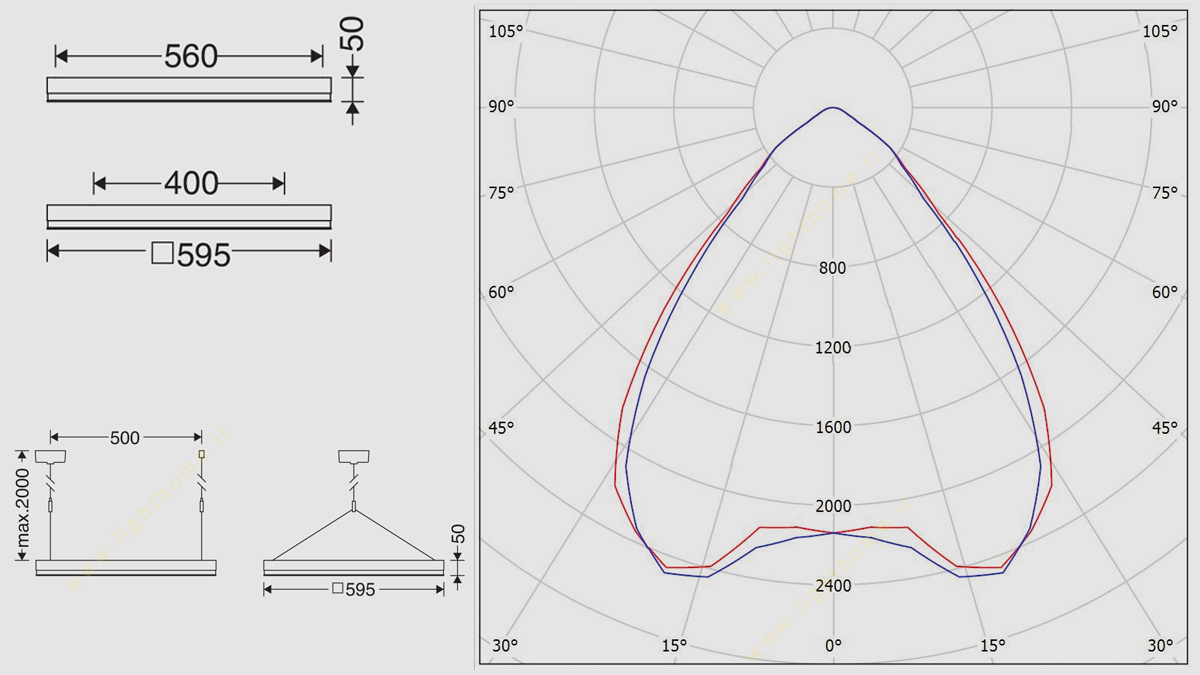Click the 800 candela ring label
The width and height of the screenshot is (1200, 675).
tap(832, 268)
